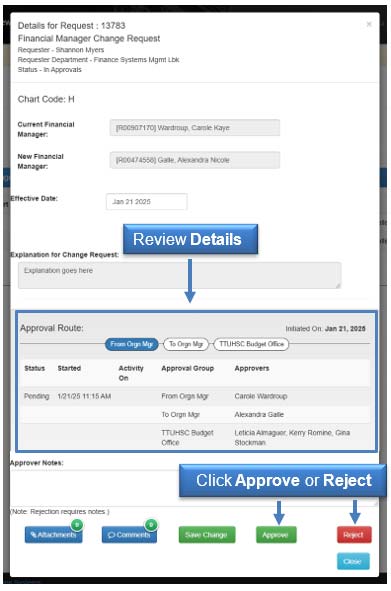Screen dimensions: 391x591
Task: Select the From Orgn Mgr route step
Action: coord(131,344)
